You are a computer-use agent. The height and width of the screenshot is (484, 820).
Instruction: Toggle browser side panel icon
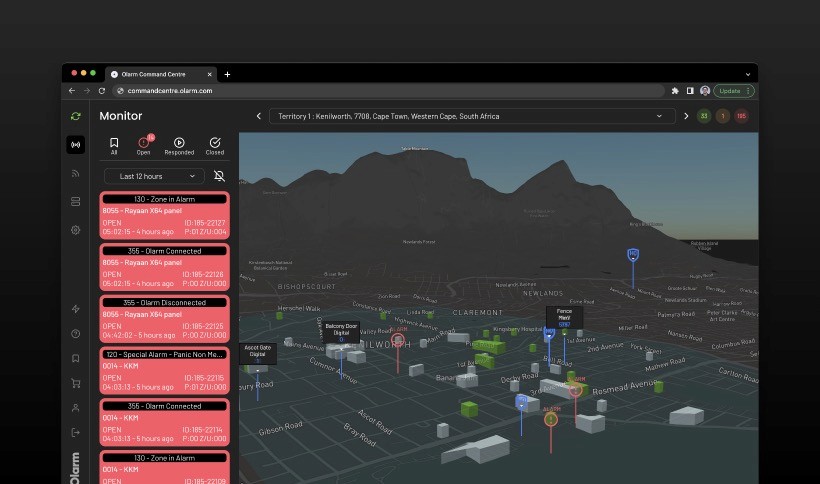point(690,91)
